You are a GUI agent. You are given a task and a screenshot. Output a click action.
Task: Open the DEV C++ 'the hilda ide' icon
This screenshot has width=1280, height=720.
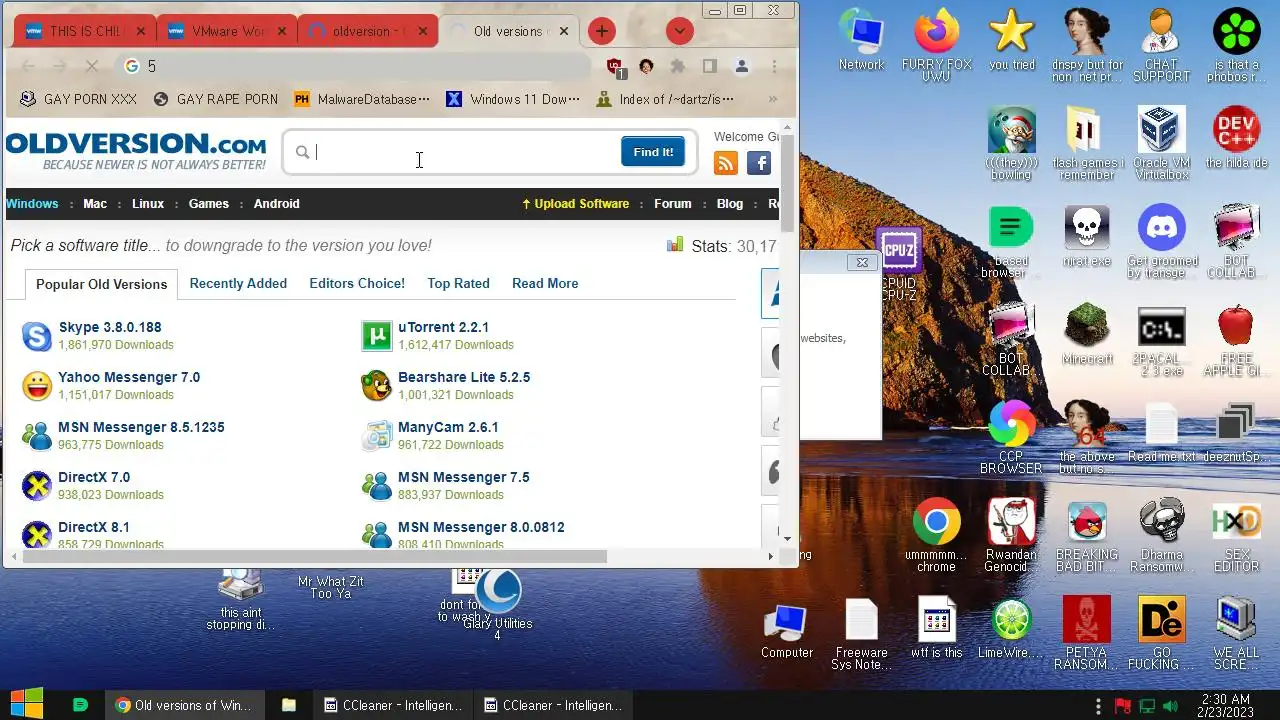[1236, 138]
